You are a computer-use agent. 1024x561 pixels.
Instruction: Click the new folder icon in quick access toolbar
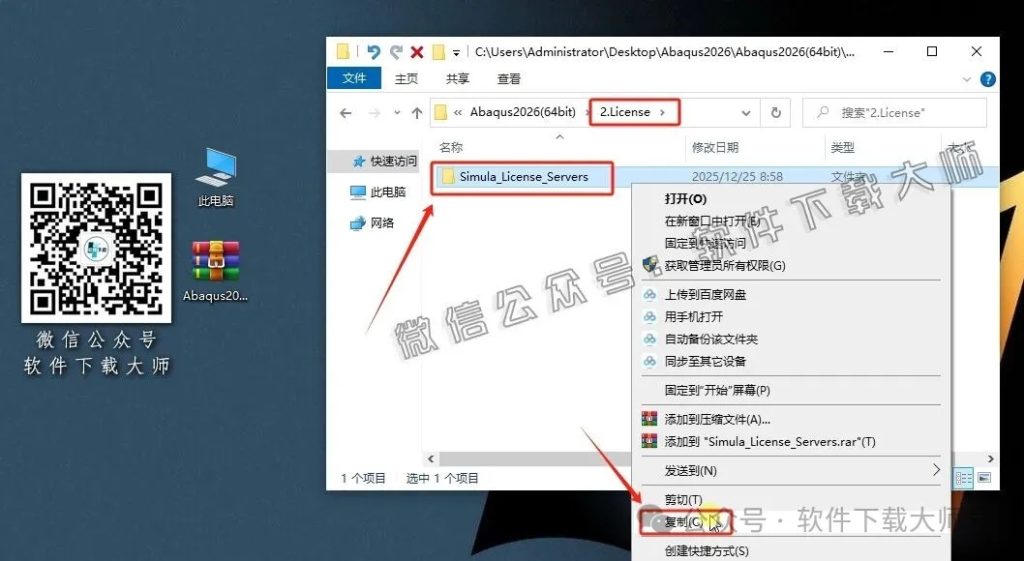click(439, 52)
